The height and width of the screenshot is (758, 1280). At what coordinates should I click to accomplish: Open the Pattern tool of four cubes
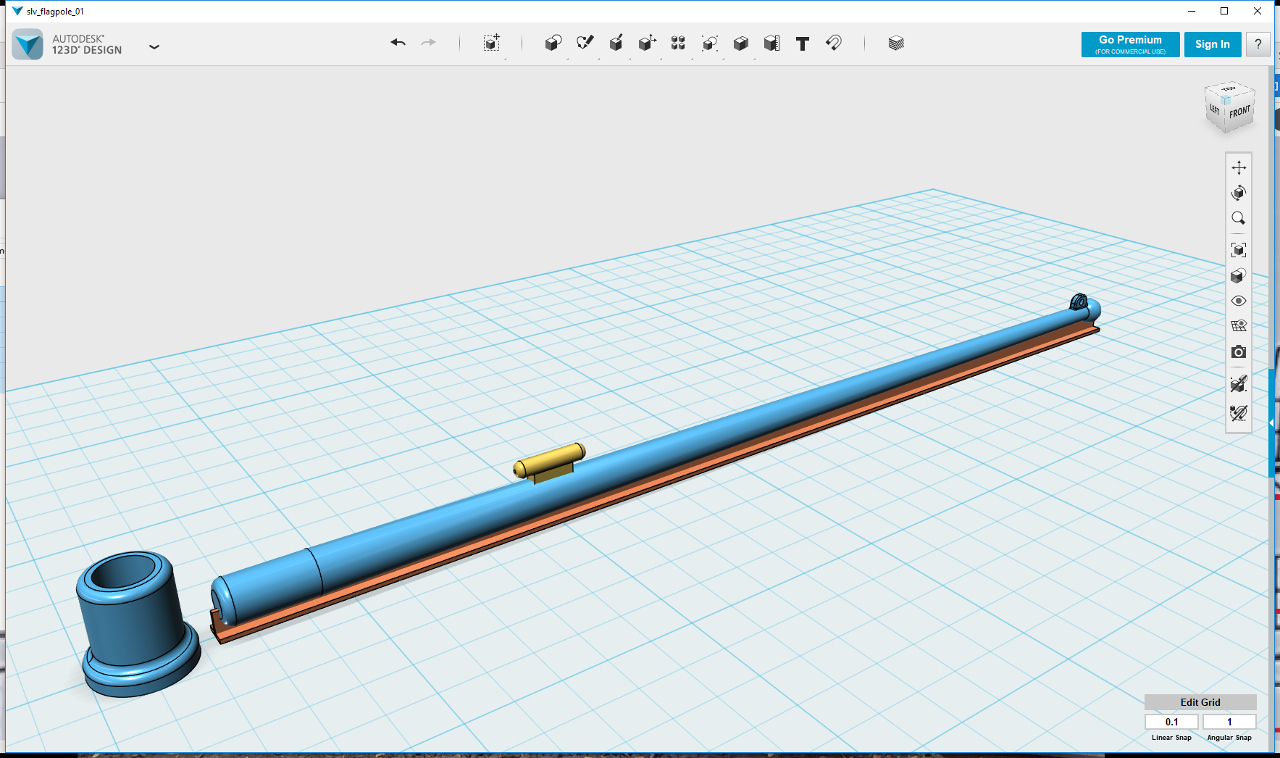(678, 43)
